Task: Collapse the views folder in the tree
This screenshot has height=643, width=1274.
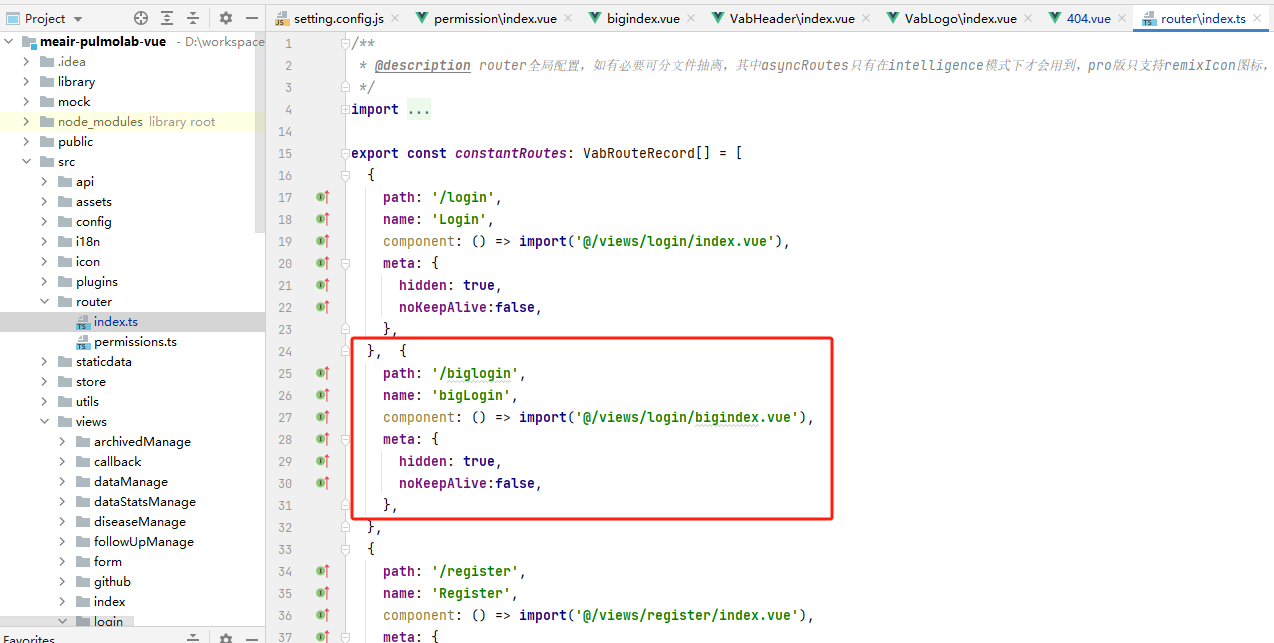Action: 43,421
